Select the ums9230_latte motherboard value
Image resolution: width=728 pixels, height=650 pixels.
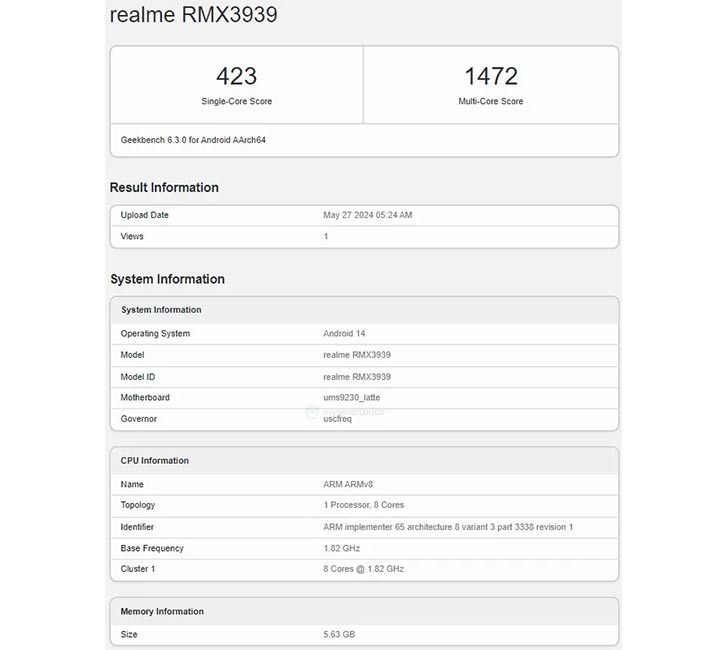(x=351, y=397)
